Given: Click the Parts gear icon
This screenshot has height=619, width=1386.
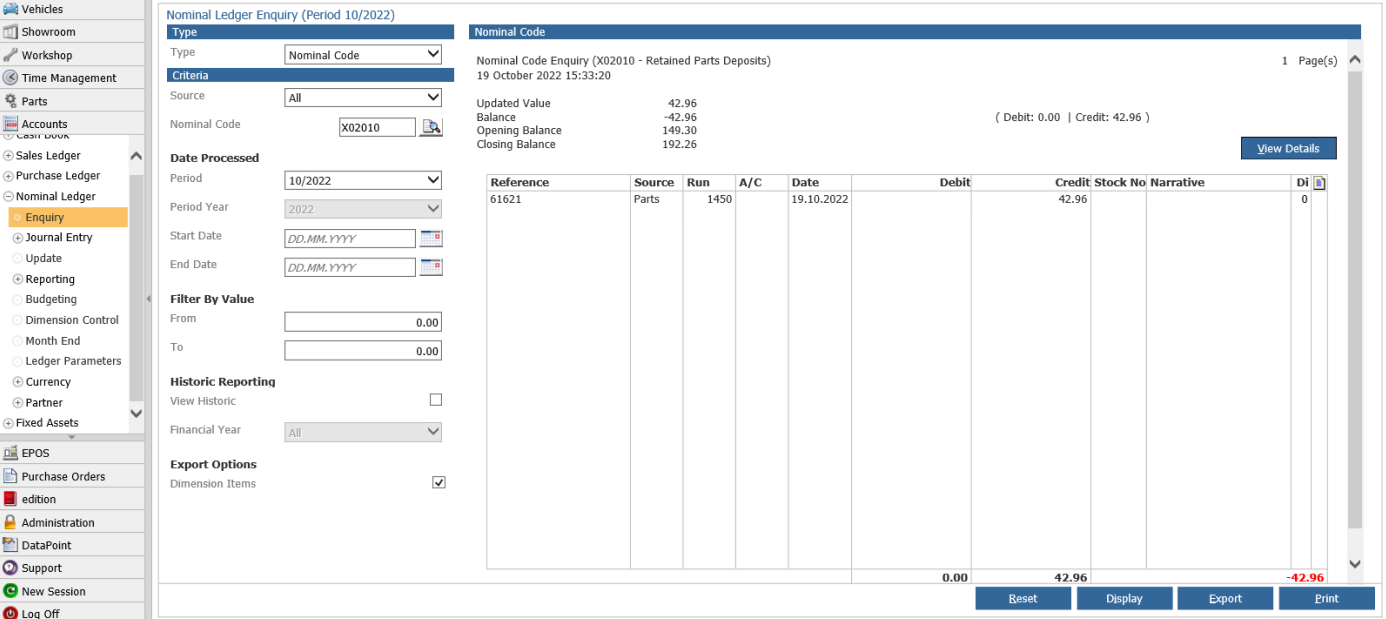Looking at the screenshot, I should point(10,101).
